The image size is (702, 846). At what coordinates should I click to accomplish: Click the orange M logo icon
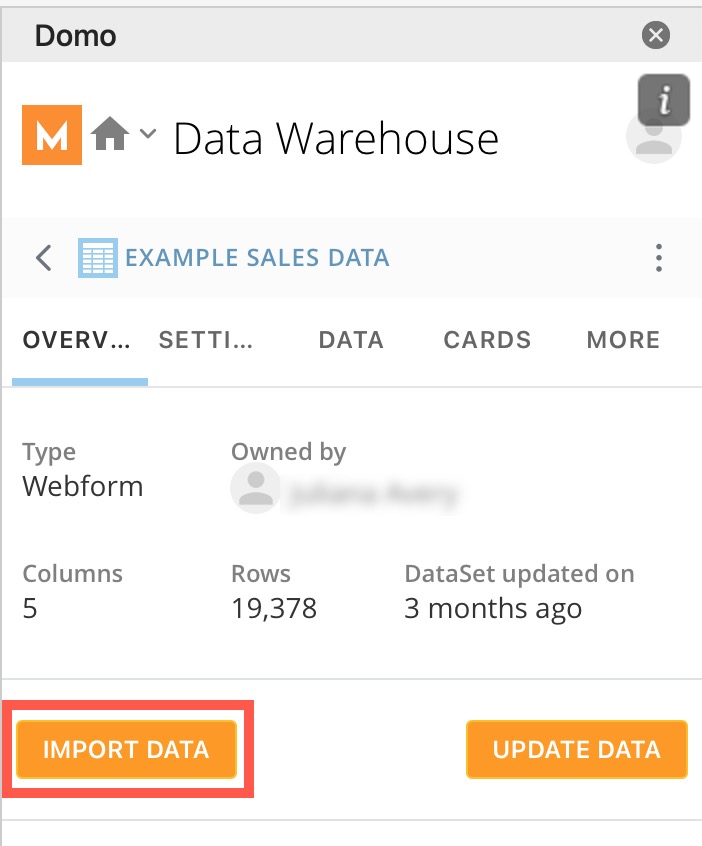[x=51, y=135]
